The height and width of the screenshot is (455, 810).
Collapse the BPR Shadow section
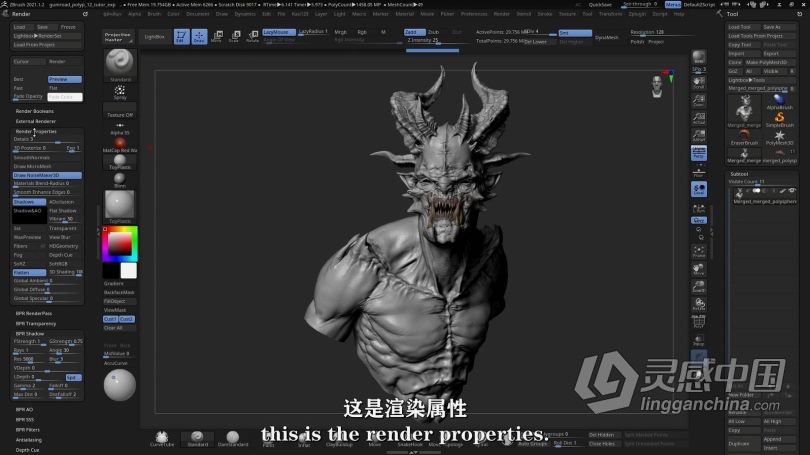pos(30,334)
